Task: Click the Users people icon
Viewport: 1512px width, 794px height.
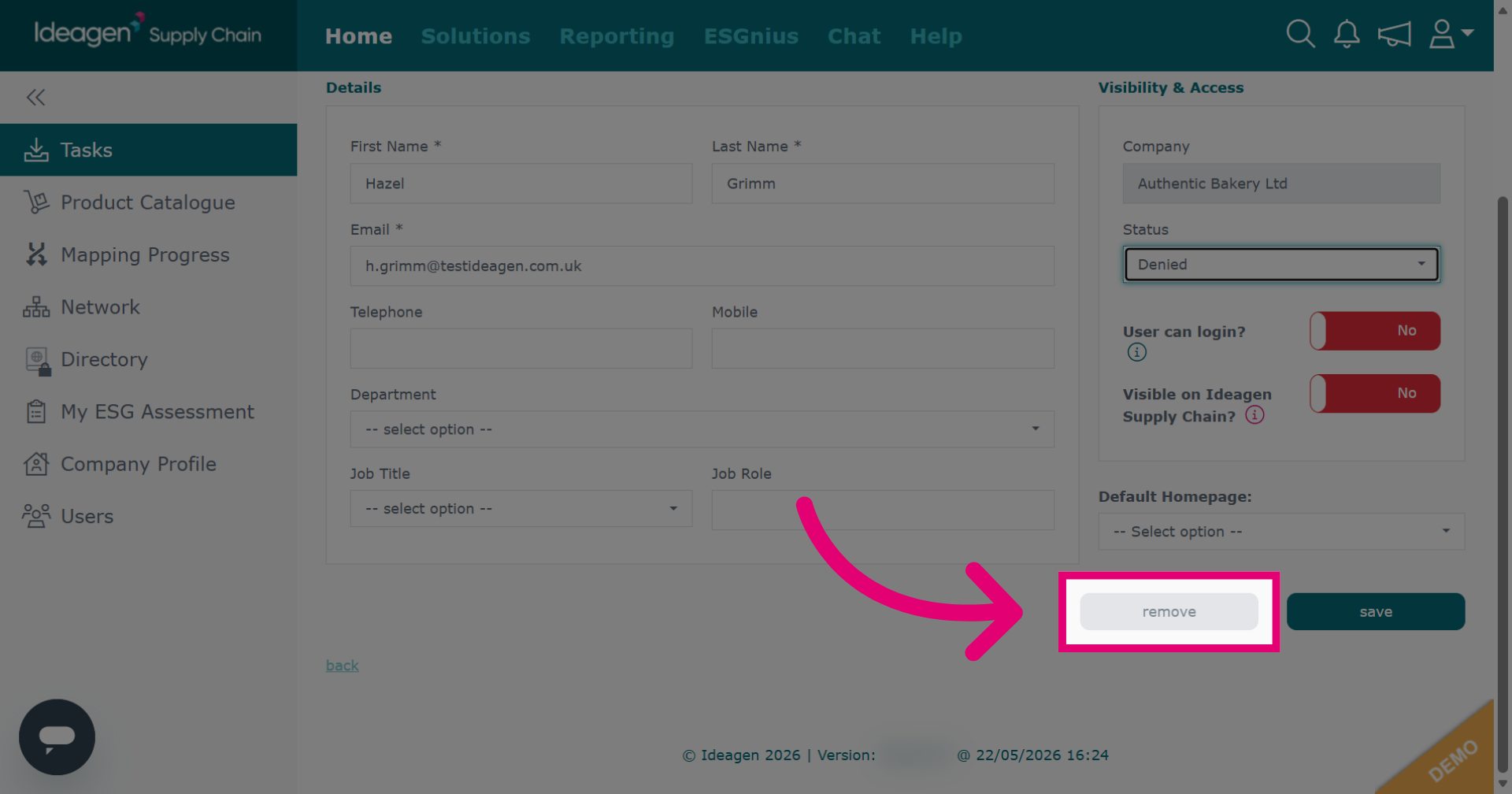Action: click(36, 516)
